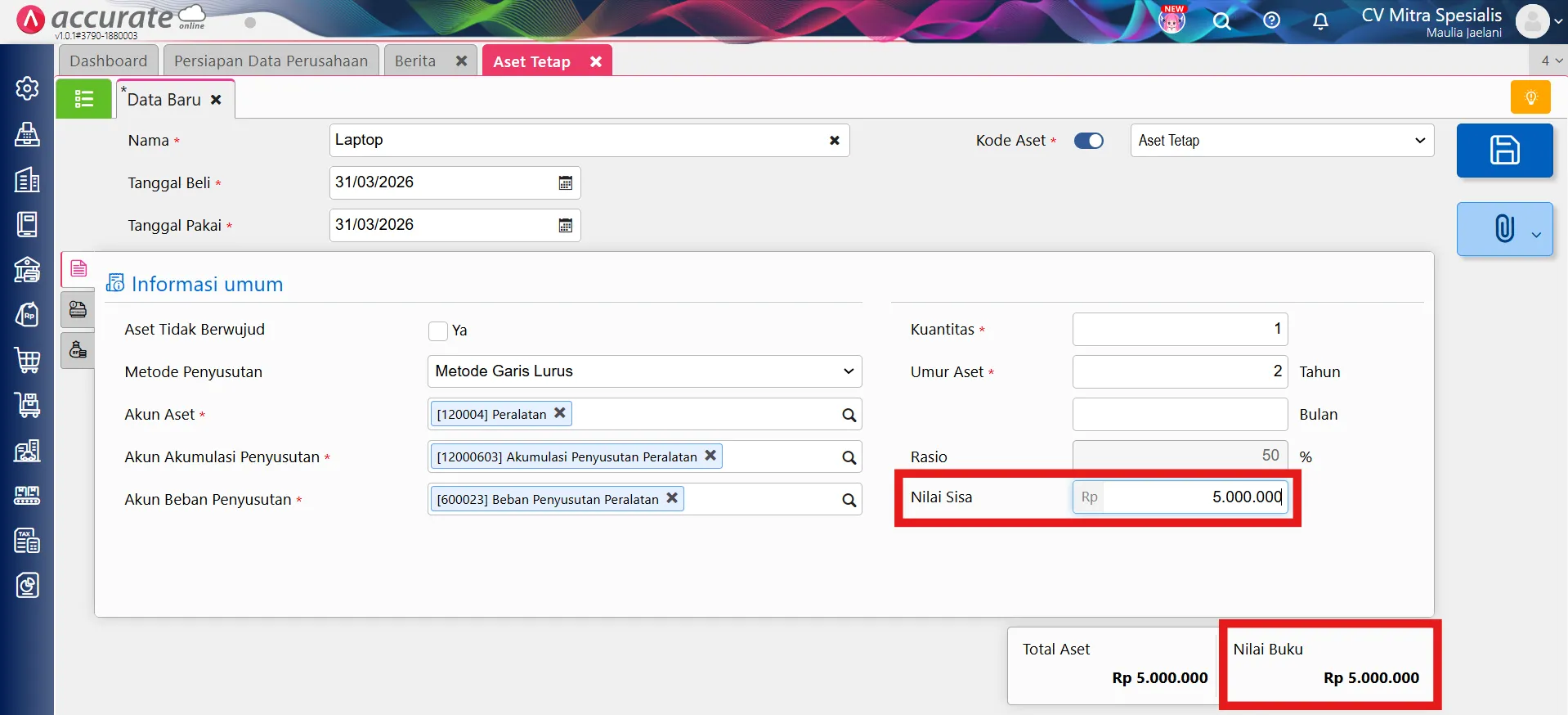Close the Berita tab
Viewport: 1568px width, 715px height.
point(461,61)
